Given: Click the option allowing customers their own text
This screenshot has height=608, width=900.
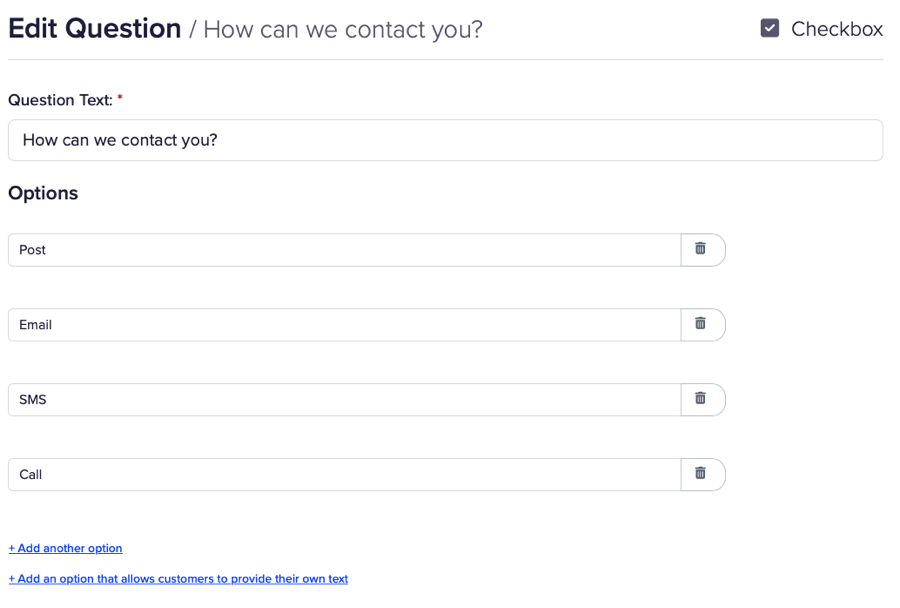Looking at the screenshot, I should (x=178, y=578).
